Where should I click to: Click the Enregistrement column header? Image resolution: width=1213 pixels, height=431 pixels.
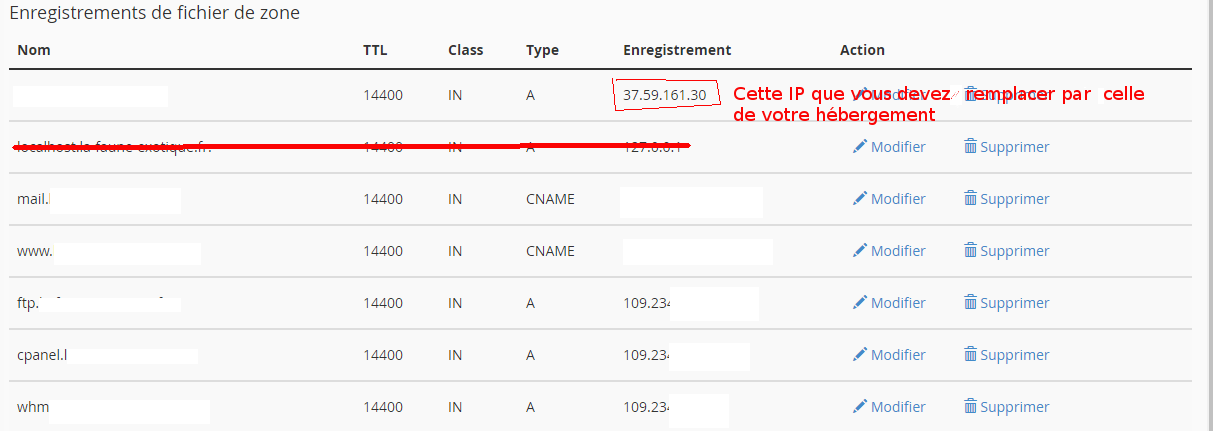tap(677, 50)
